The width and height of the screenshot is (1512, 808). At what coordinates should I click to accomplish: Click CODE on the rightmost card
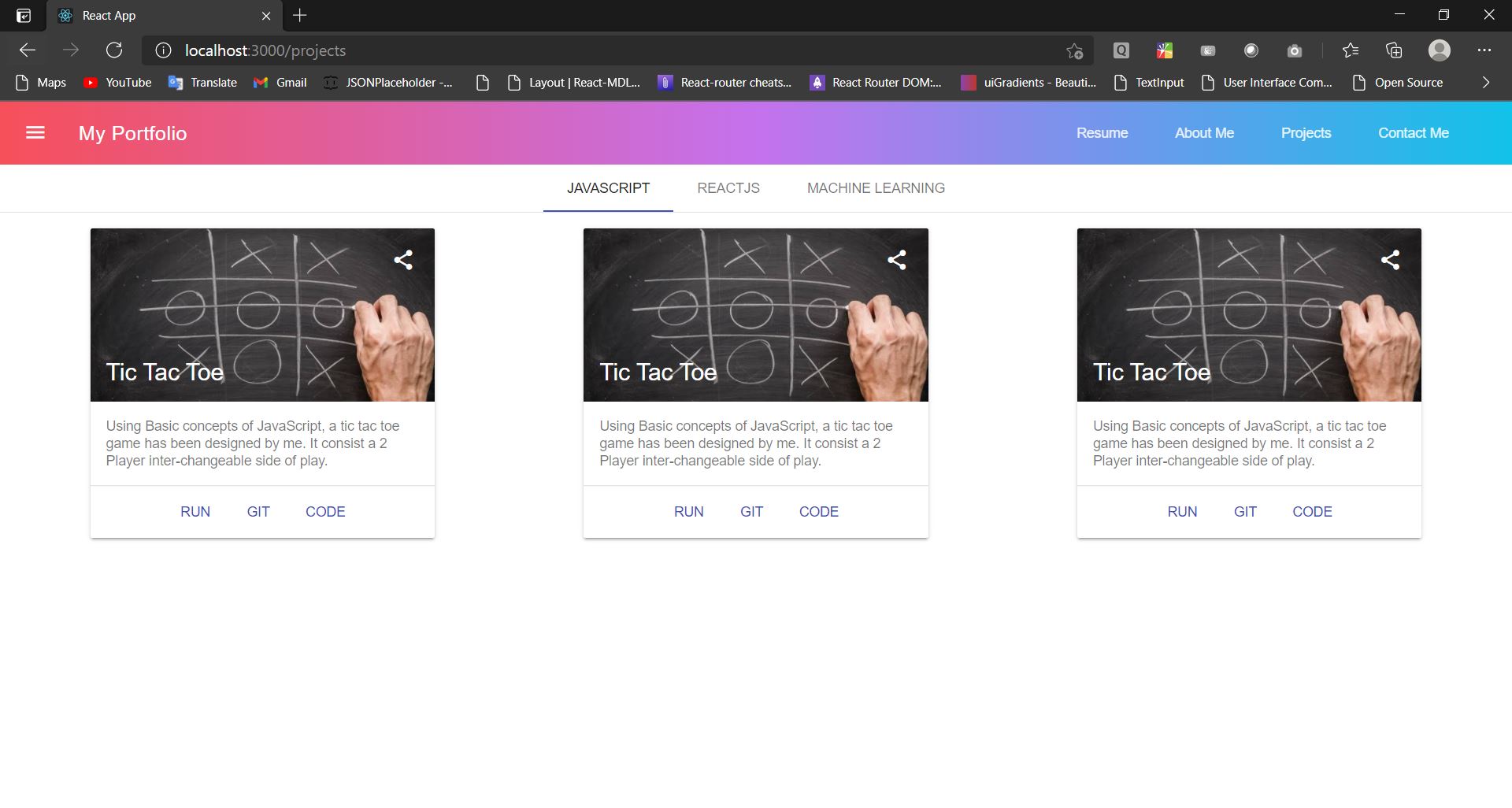(1312, 511)
